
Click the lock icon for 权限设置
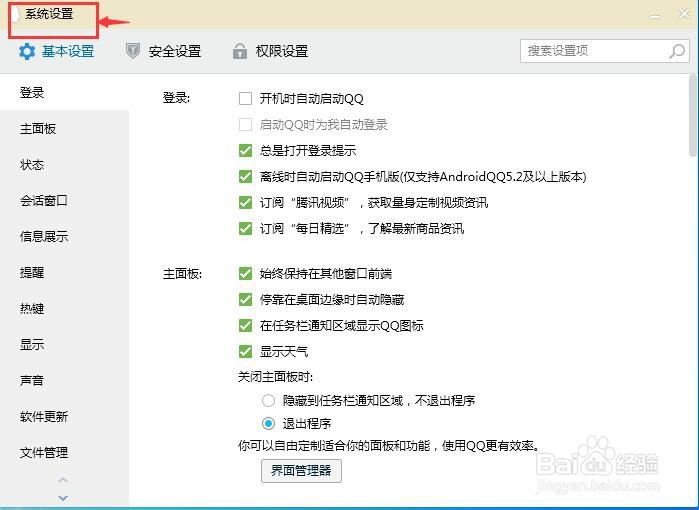240,51
